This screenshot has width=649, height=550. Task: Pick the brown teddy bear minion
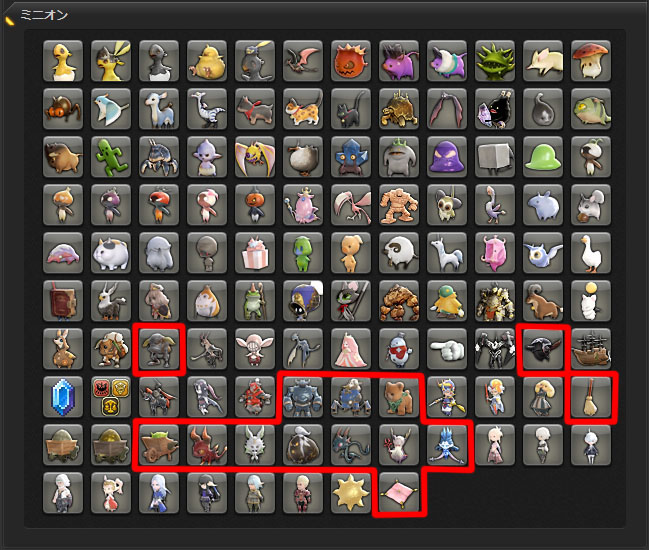pyautogui.click(x=399, y=397)
